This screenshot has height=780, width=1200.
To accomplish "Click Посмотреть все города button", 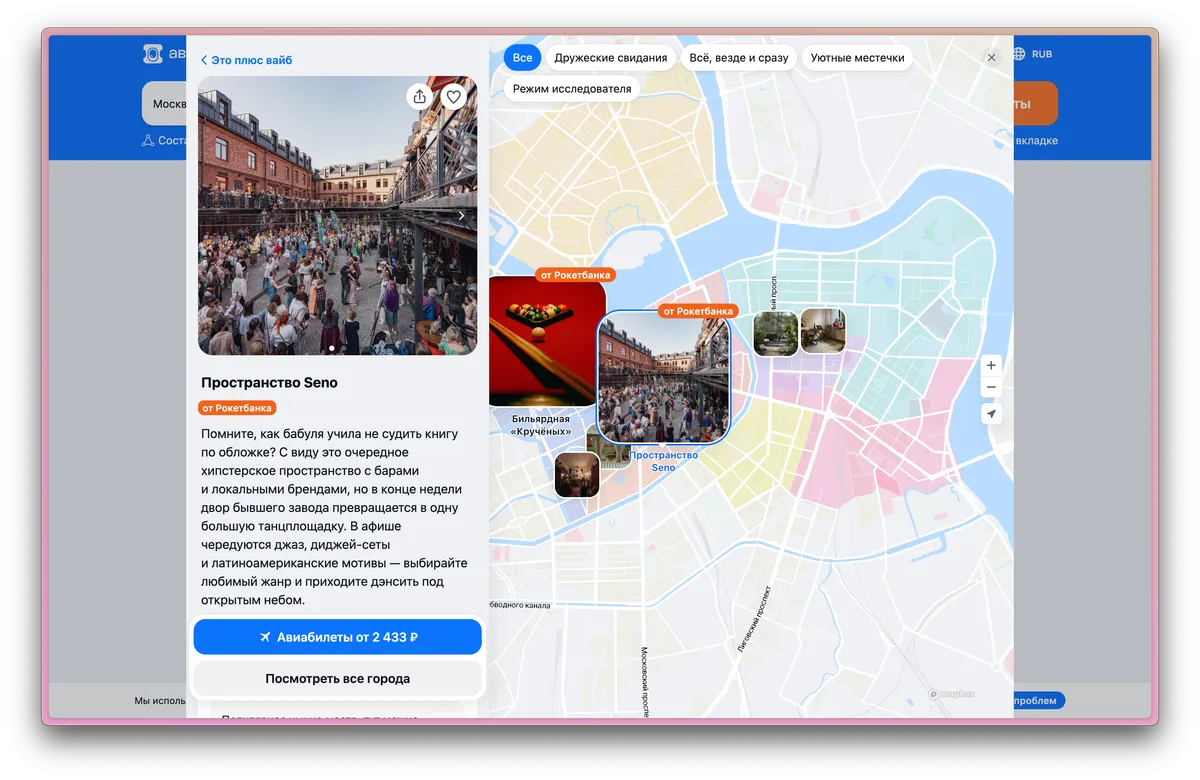I will coord(337,678).
